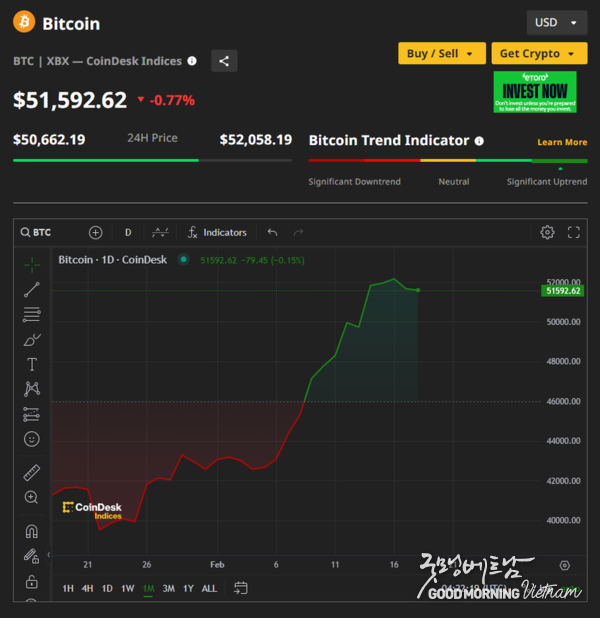The image size is (600, 618).
Task: Click the eToro Invest Now ad
Action: point(535,92)
